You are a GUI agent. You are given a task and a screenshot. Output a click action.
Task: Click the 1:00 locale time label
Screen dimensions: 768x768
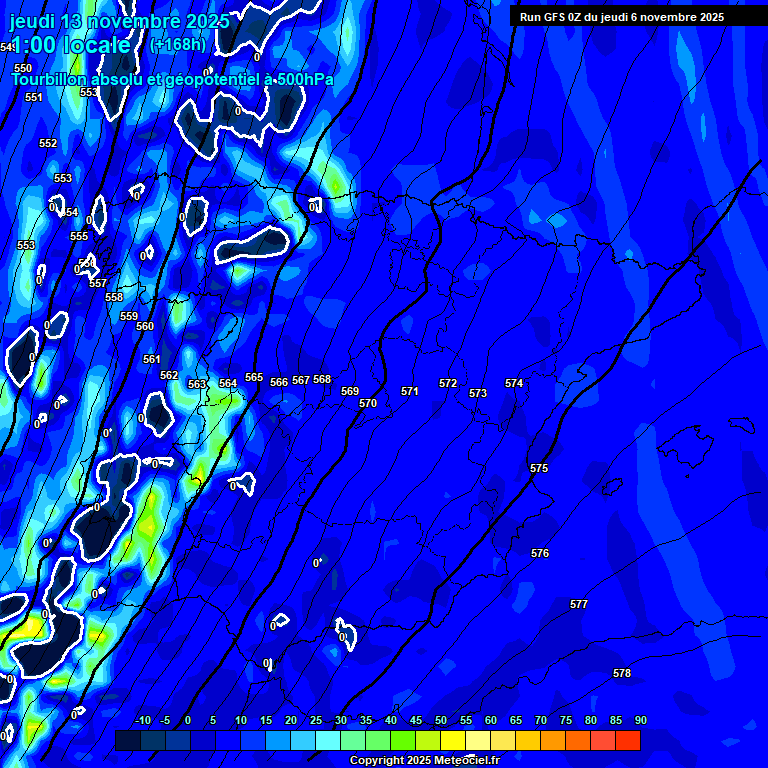70,45
